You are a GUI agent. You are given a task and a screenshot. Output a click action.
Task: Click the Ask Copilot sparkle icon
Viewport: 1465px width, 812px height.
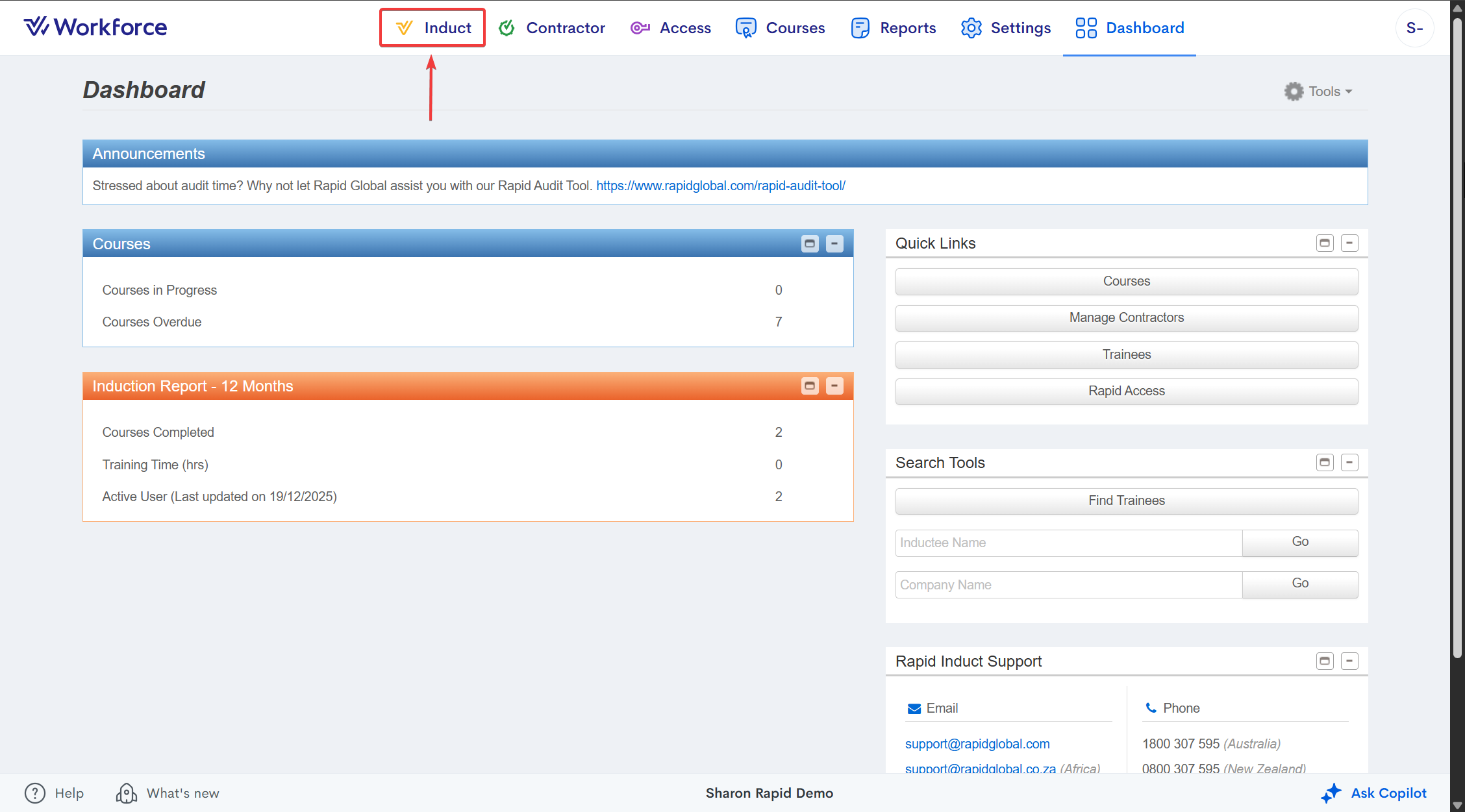[x=1331, y=793]
